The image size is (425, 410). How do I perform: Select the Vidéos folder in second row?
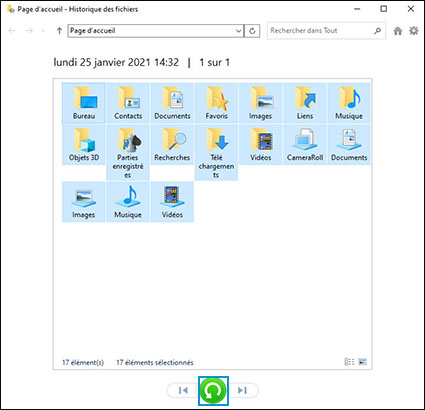tap(260, 145)
